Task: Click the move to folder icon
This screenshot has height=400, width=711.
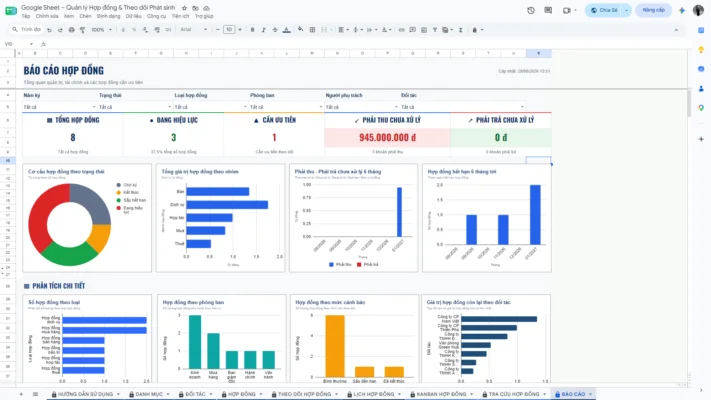Action: click(195, 8)
